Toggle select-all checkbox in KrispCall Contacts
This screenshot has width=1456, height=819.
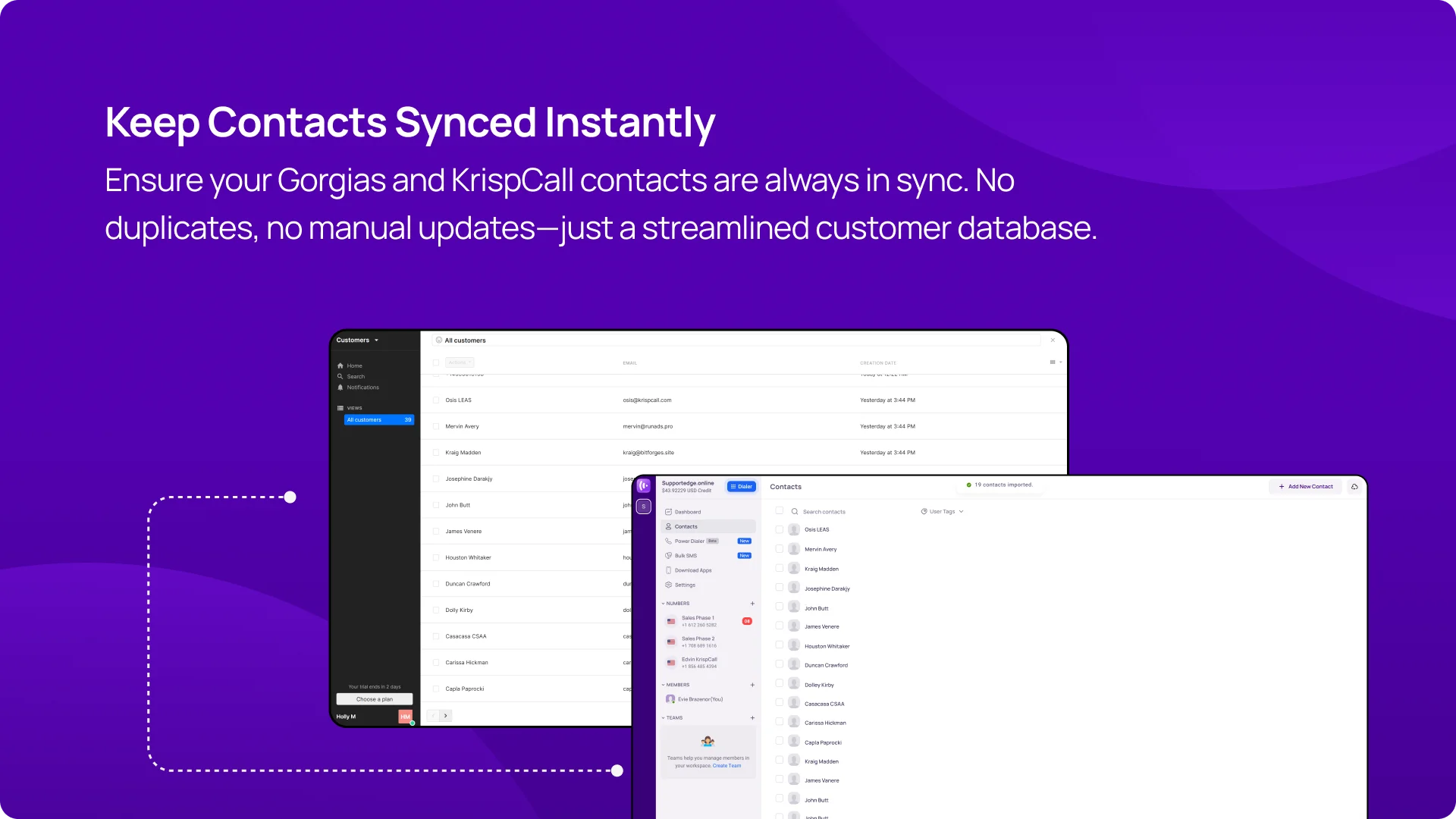point(780,511)
